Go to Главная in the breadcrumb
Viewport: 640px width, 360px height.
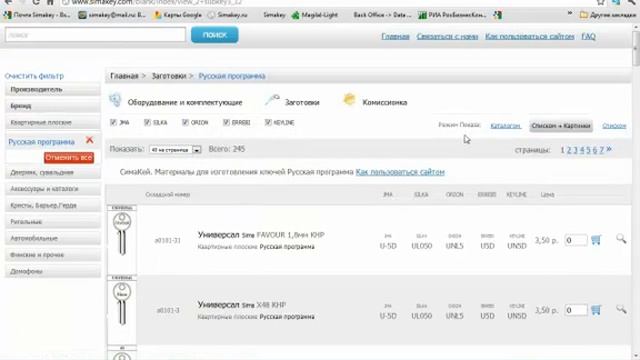pos(124,76)
